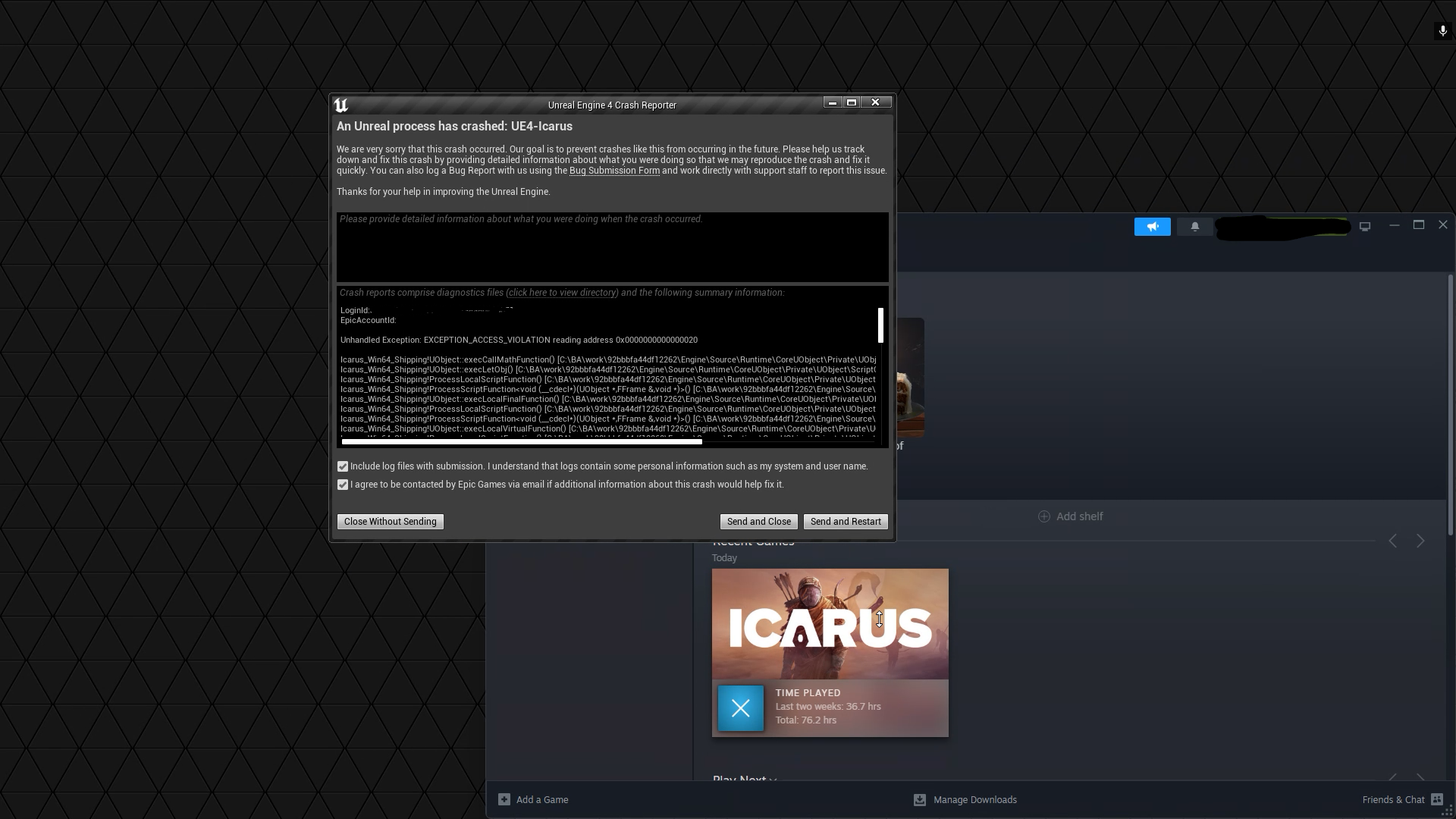Uncheck agree to be contacted by Epic Games
The image size is (1456, 819).
[x=343, y=485]
